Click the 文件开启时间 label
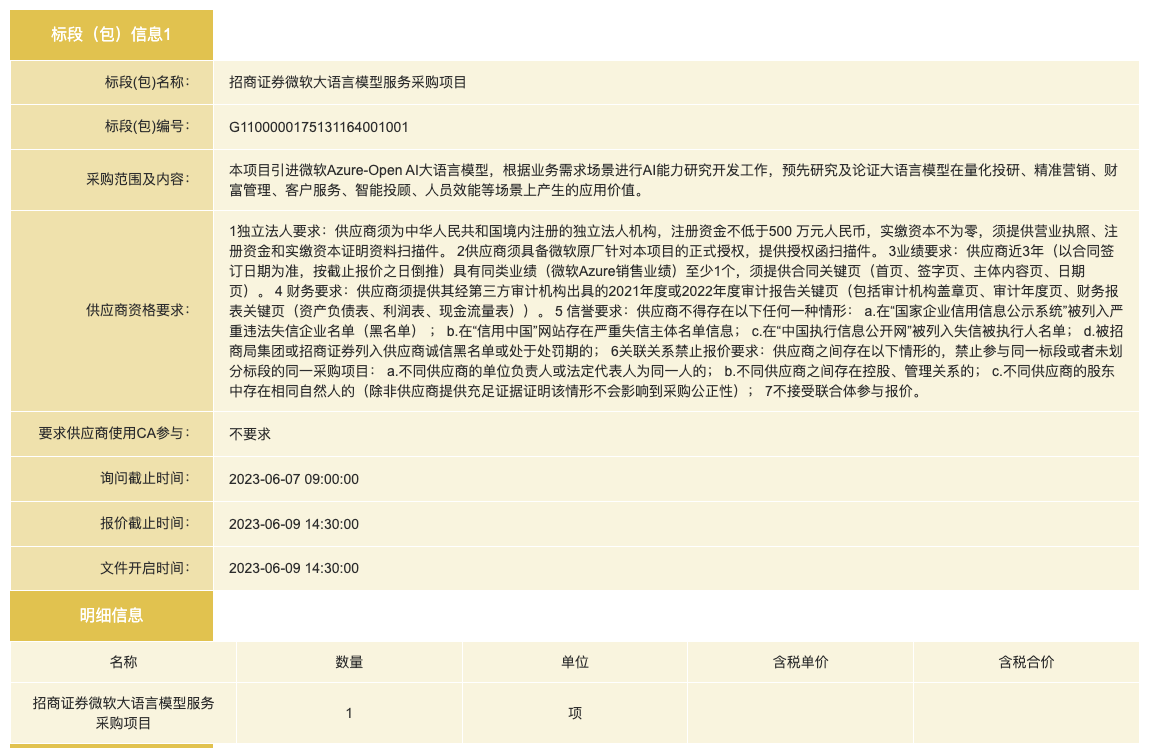This screenshot has width=1151, height=748. [x=145, y=567]
